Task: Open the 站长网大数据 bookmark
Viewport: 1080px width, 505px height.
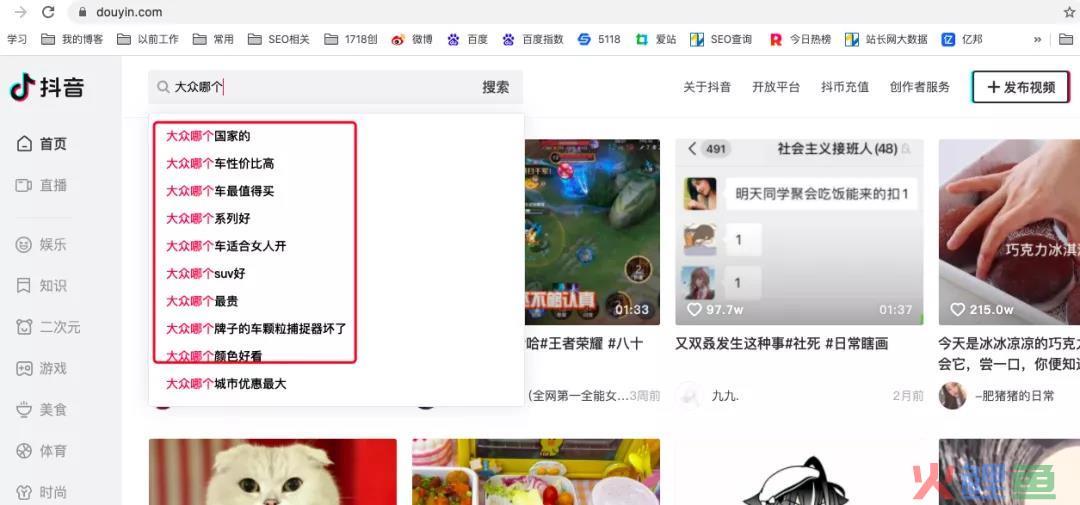Action: (x=886, y=39)
